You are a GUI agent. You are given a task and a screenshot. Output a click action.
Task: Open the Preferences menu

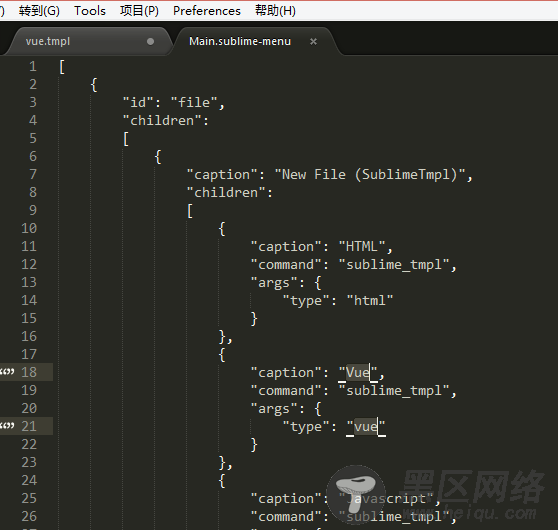point(207,11)
